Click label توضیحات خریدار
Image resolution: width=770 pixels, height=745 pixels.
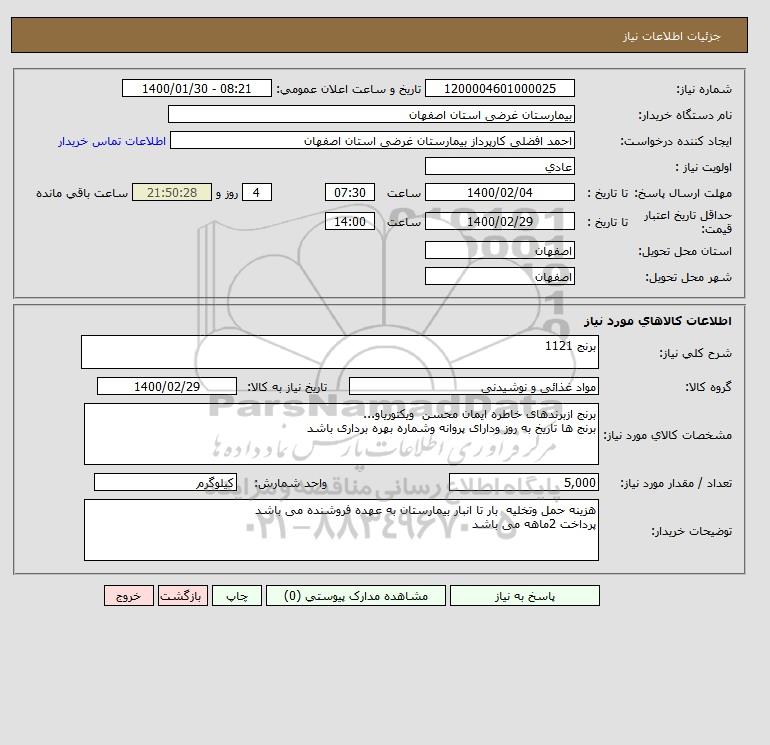[691, 531]
